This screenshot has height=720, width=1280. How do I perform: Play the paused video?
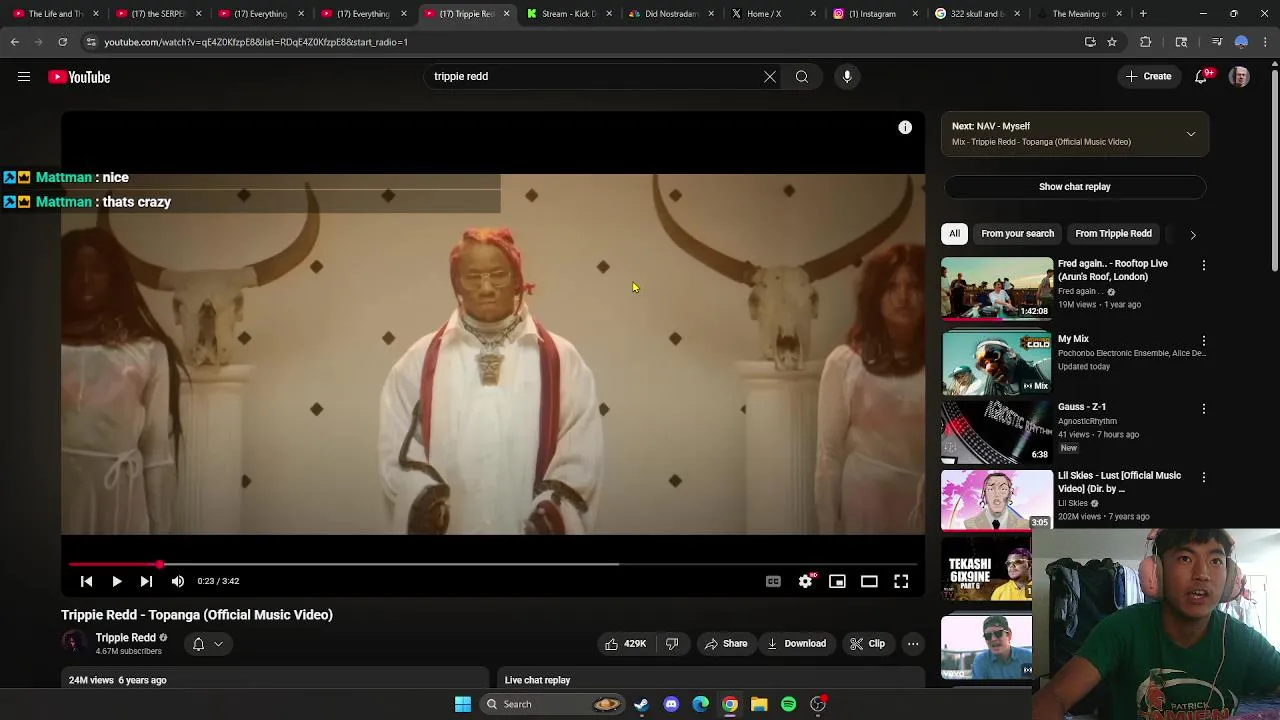click(117, 581)
